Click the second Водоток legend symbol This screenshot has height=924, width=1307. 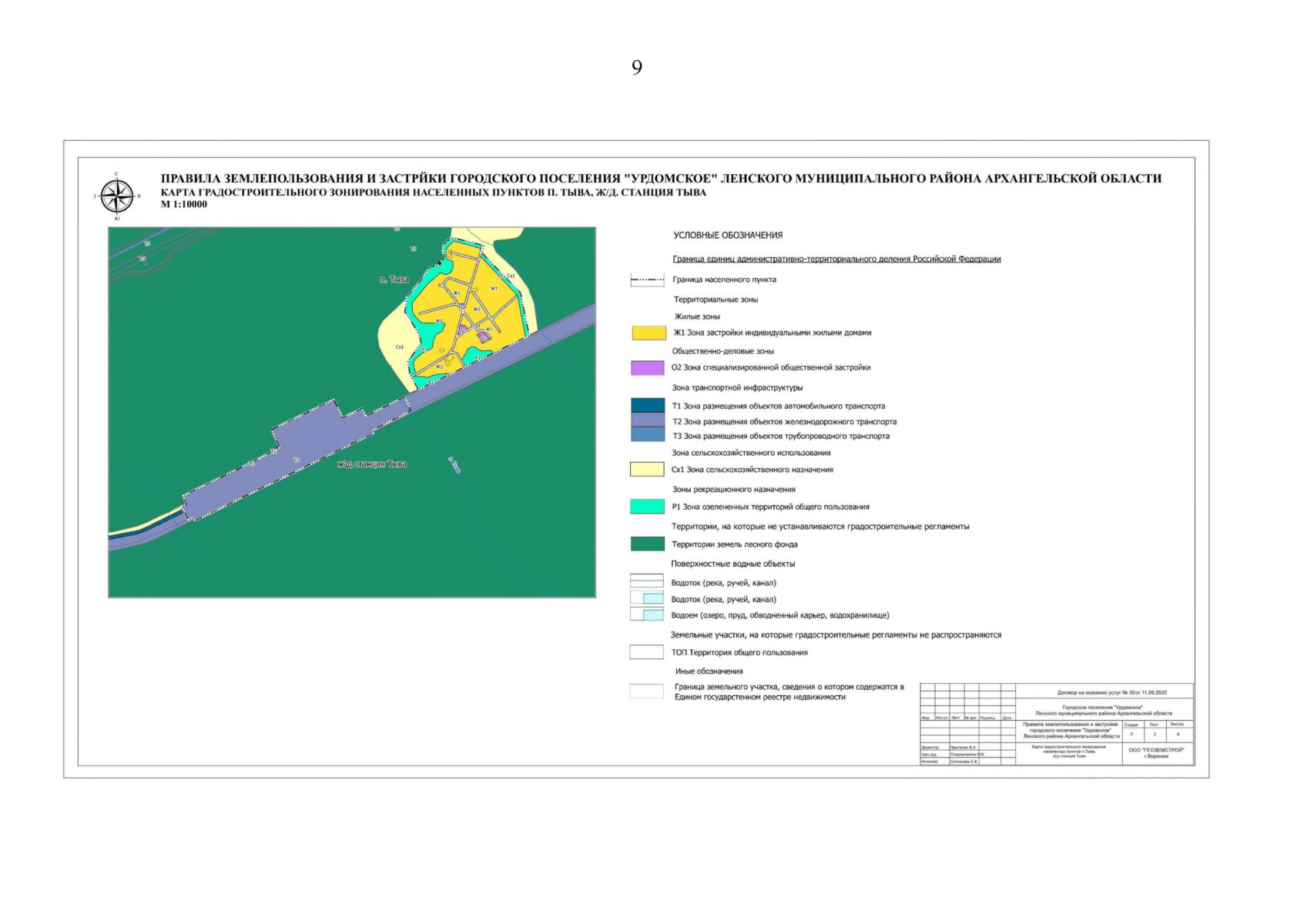(647, 598)
